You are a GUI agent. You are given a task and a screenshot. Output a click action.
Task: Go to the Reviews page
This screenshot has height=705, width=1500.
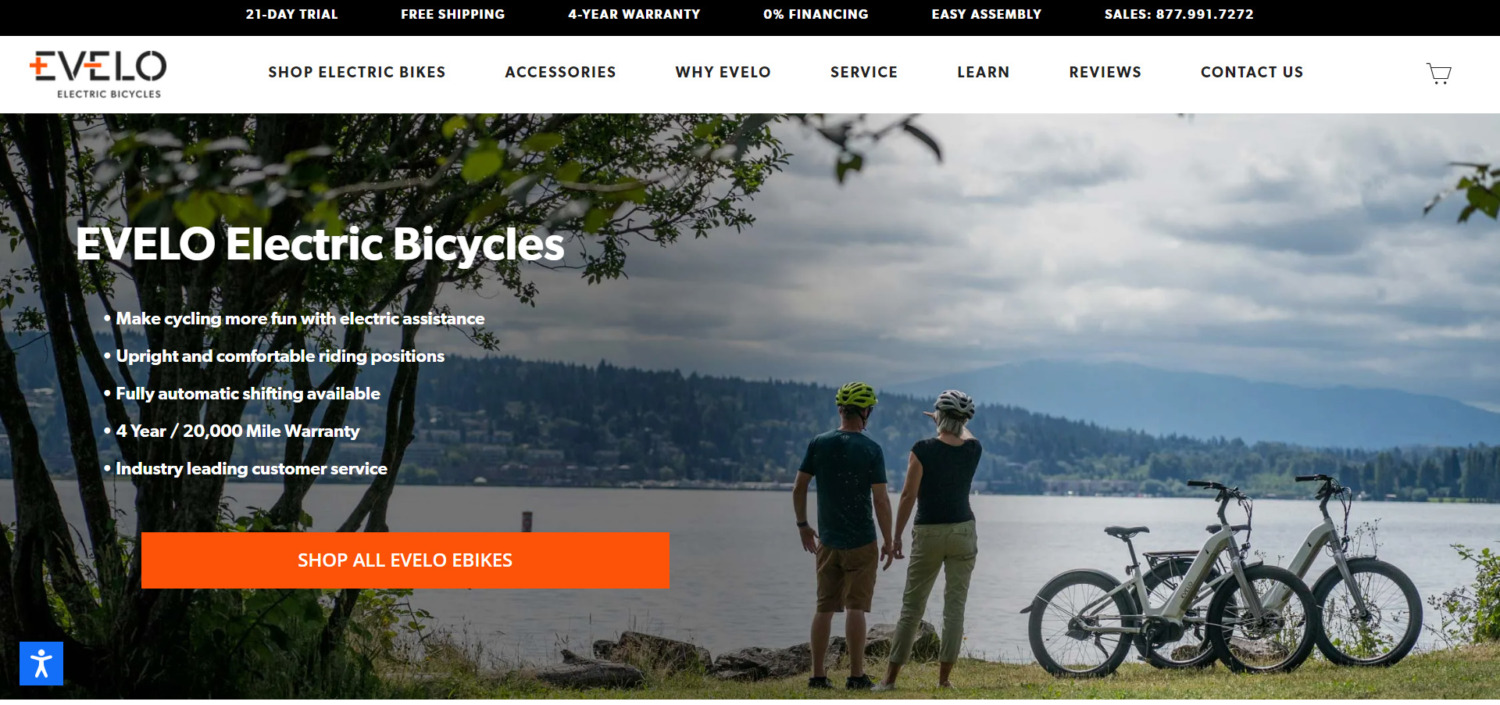coord(1105,72)
